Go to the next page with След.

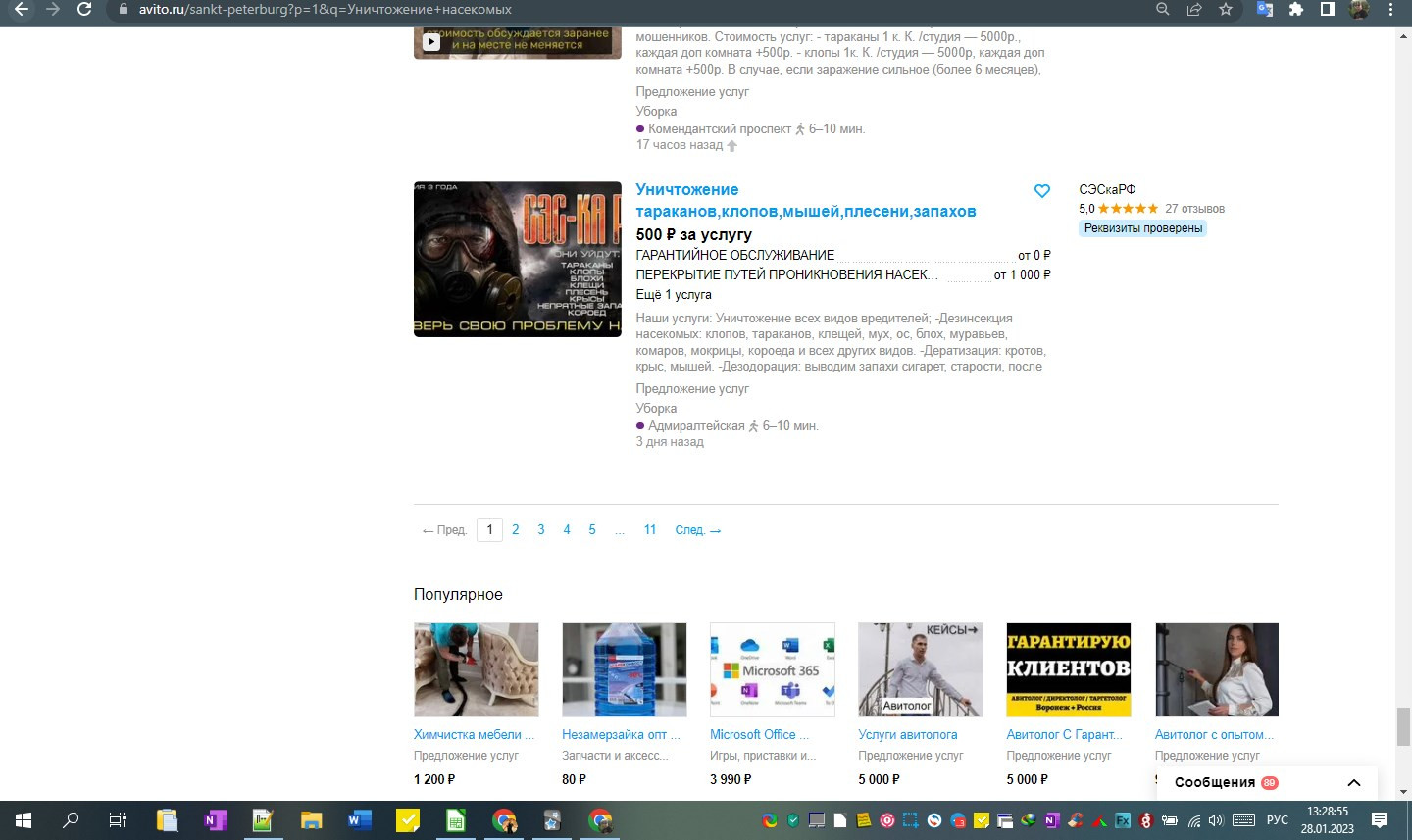698,530
